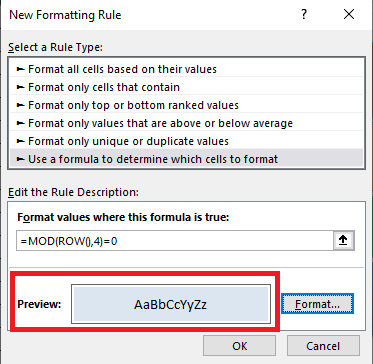Close the New Formatting Rule dialog
373x364 pixels.
[x=349, y=15]
